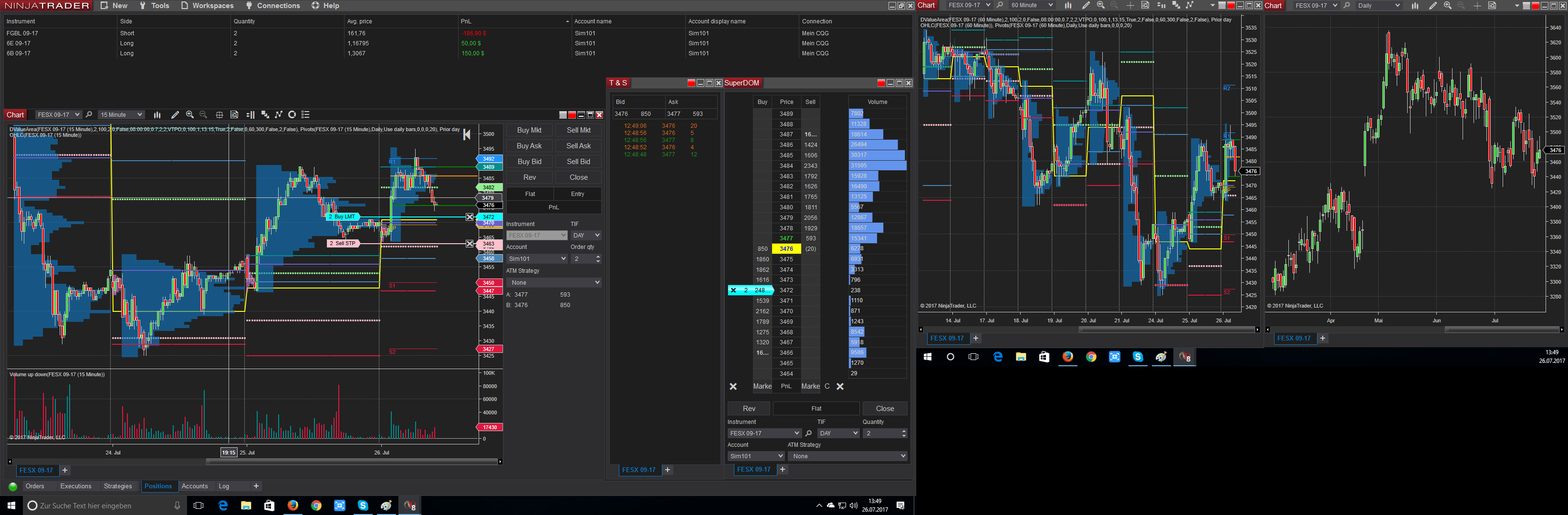Toggle Chart Trader in 15 Minute chart toolbar
1568x515 pixels.
tap(250, 115)
